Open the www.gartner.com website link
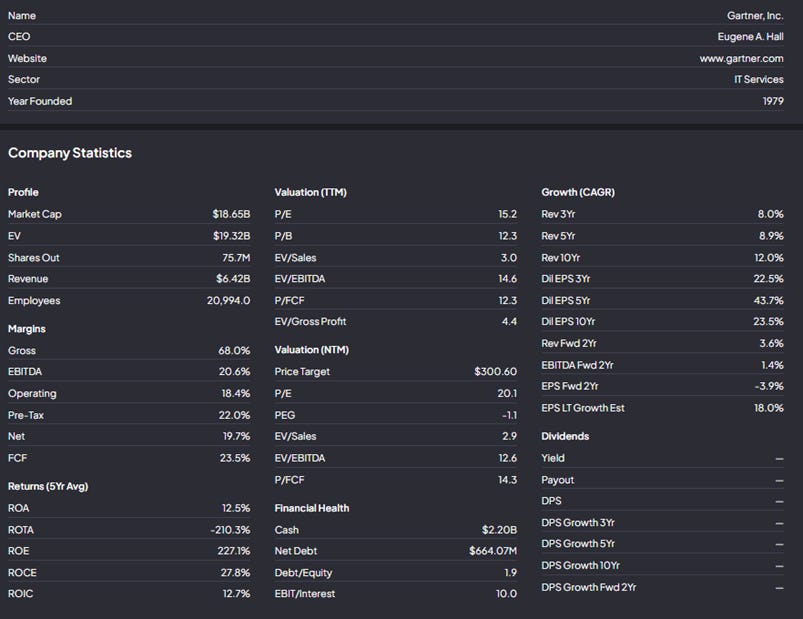 point(742,58)
